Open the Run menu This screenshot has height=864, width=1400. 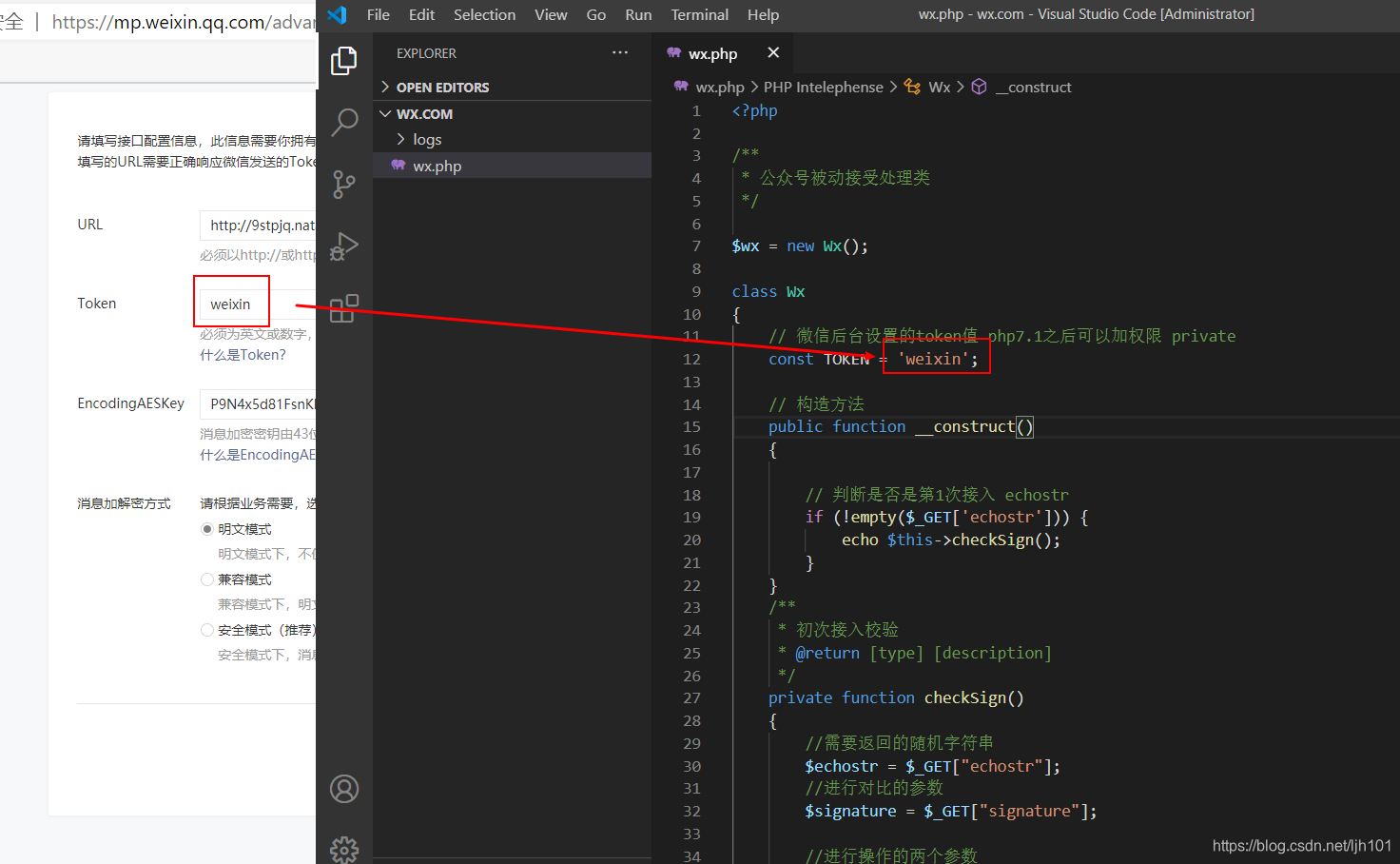[x=638, y=14]
